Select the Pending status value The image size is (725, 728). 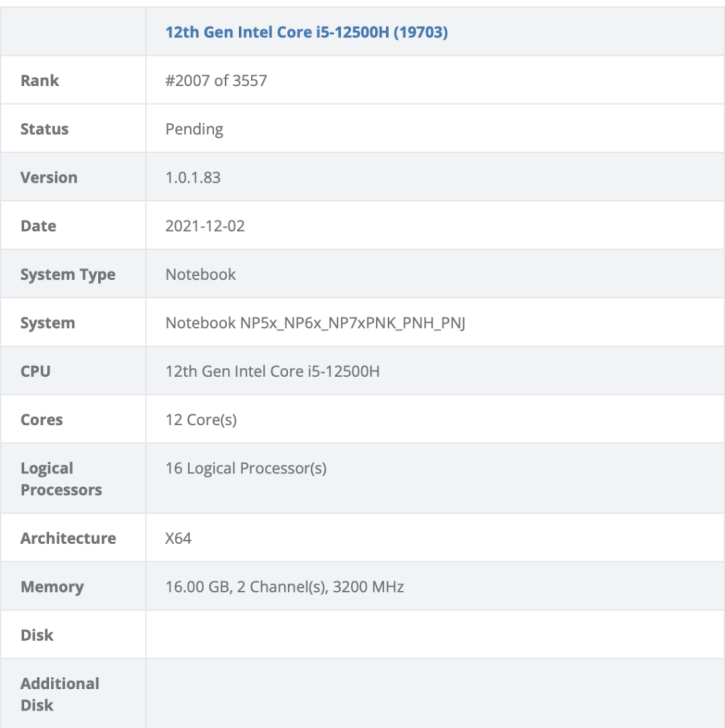pos(194,129)
